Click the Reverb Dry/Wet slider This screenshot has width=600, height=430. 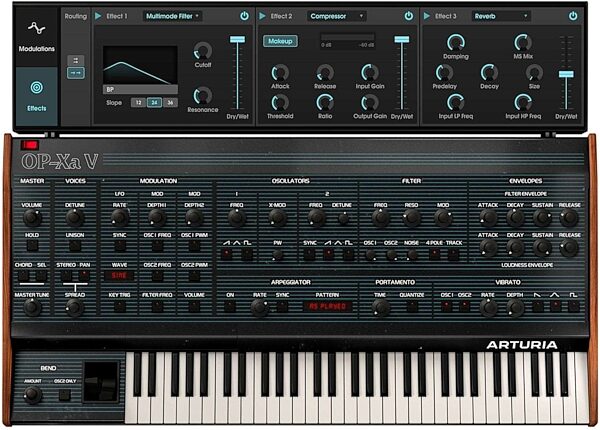point(566,73)
